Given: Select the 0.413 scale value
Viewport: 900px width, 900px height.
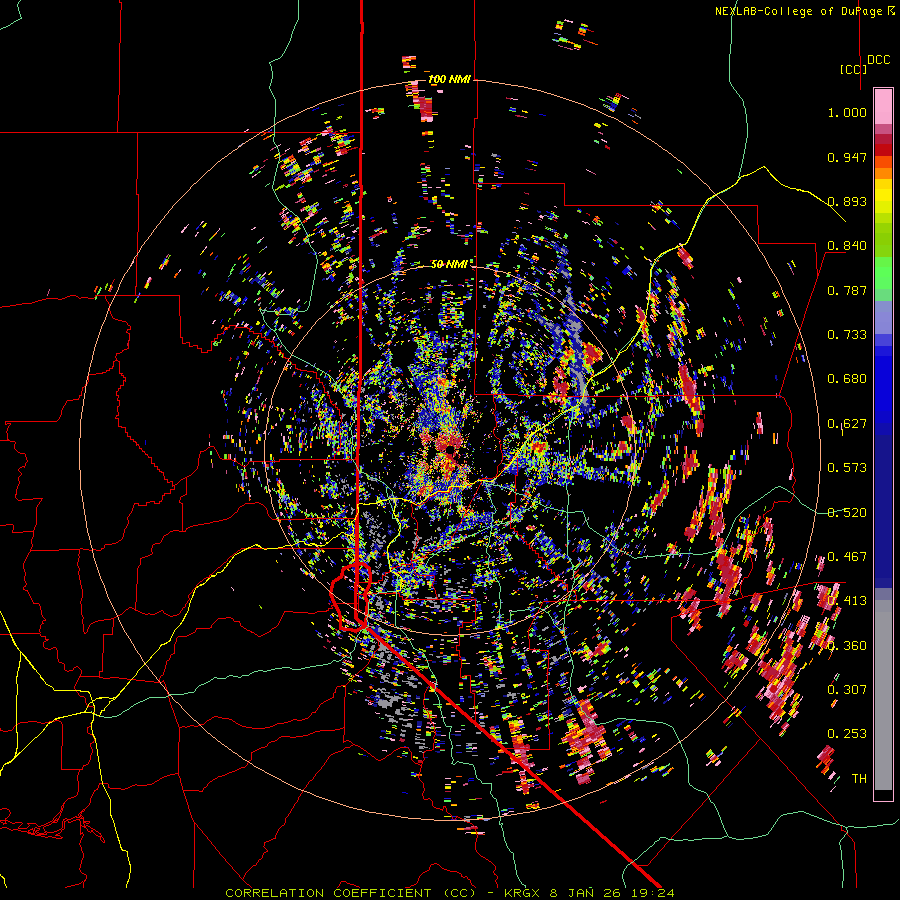Looking at the screenshot, I should coord(847,601).
